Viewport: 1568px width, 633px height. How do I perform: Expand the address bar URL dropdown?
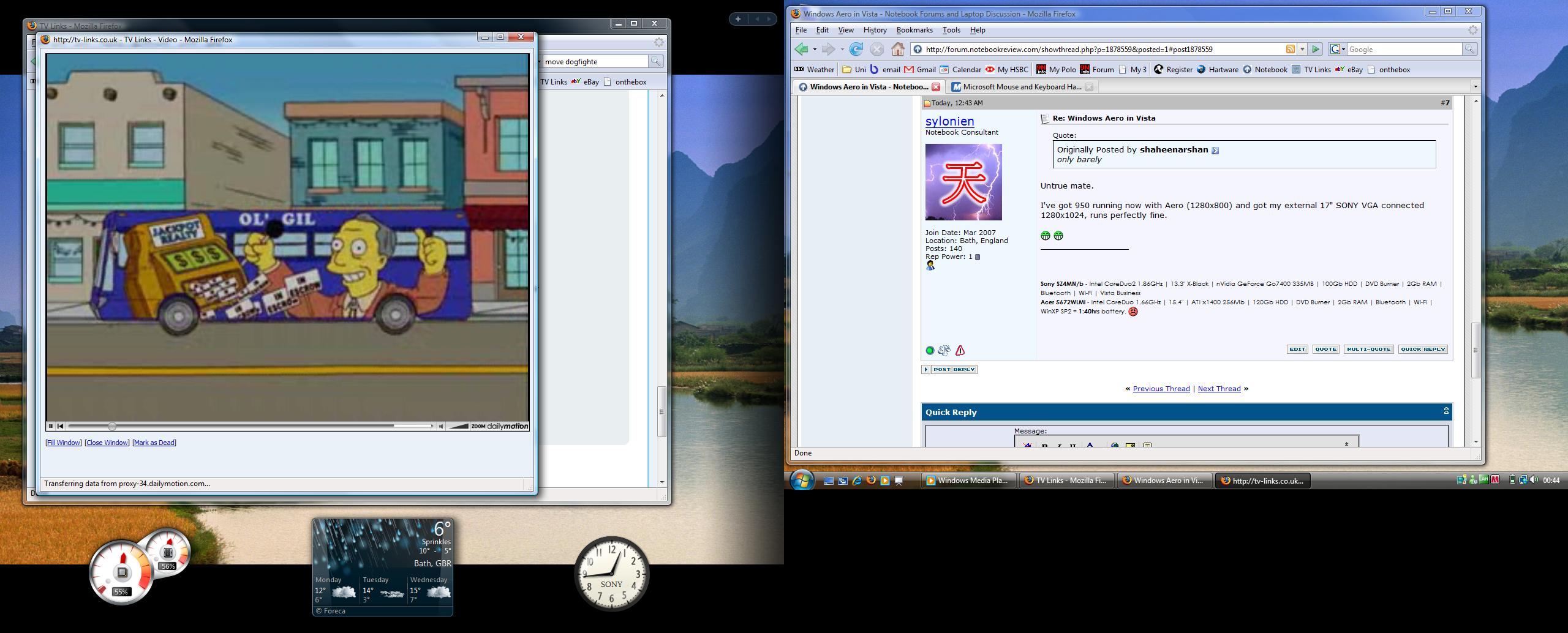(1302, 49)
